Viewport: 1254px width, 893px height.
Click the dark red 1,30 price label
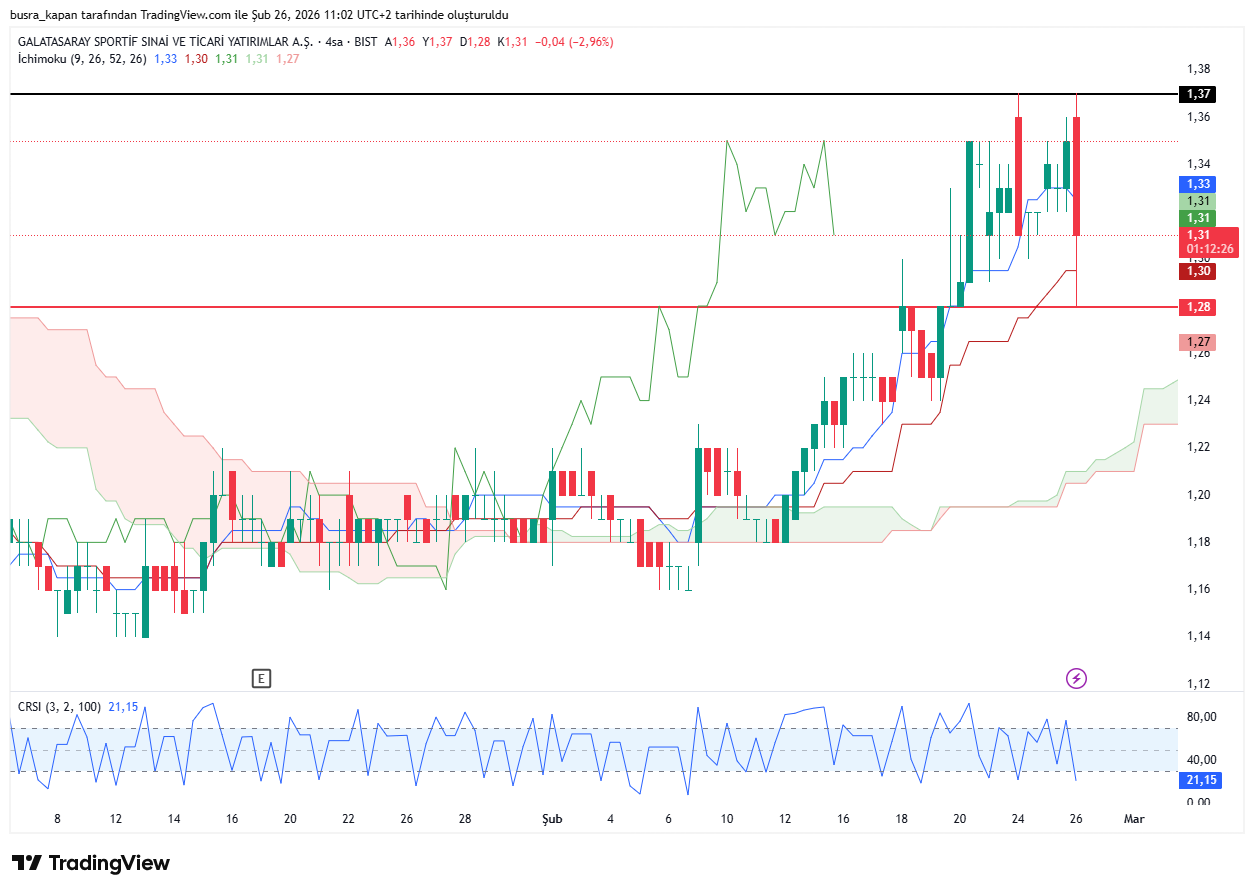[x=1197, y=270]
